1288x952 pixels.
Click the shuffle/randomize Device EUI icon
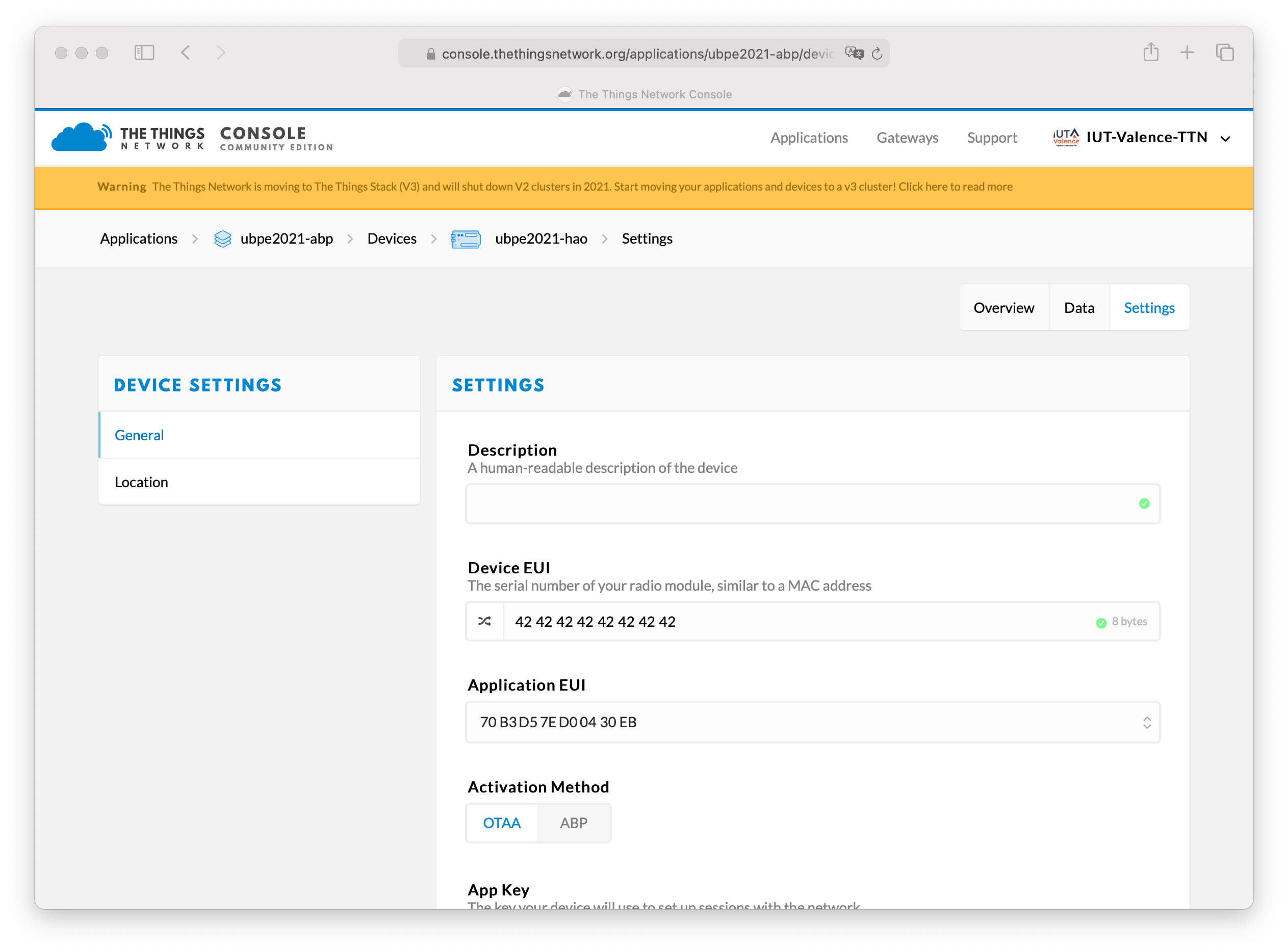point(485,622)
